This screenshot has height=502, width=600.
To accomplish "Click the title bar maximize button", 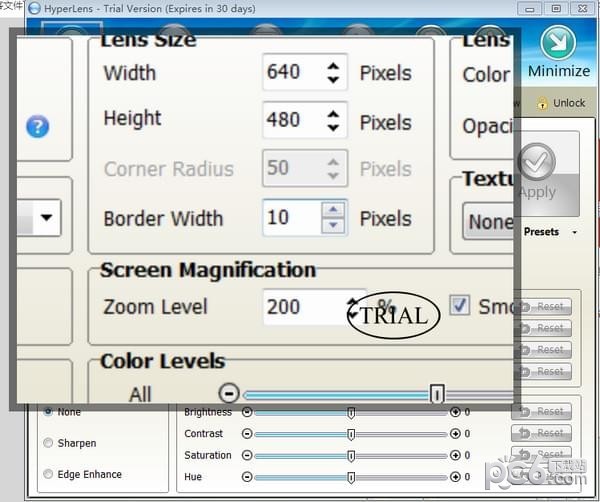I will coord(556,8).
